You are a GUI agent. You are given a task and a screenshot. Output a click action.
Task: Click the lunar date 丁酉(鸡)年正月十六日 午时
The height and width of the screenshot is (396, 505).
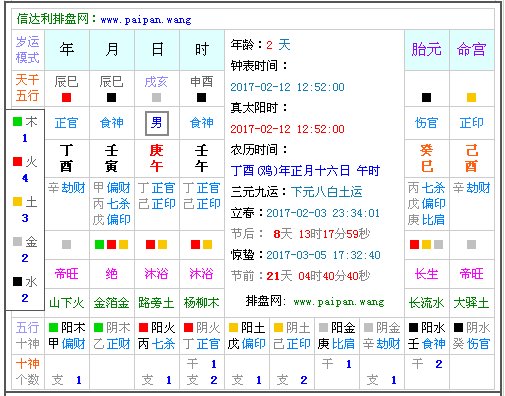305,171
